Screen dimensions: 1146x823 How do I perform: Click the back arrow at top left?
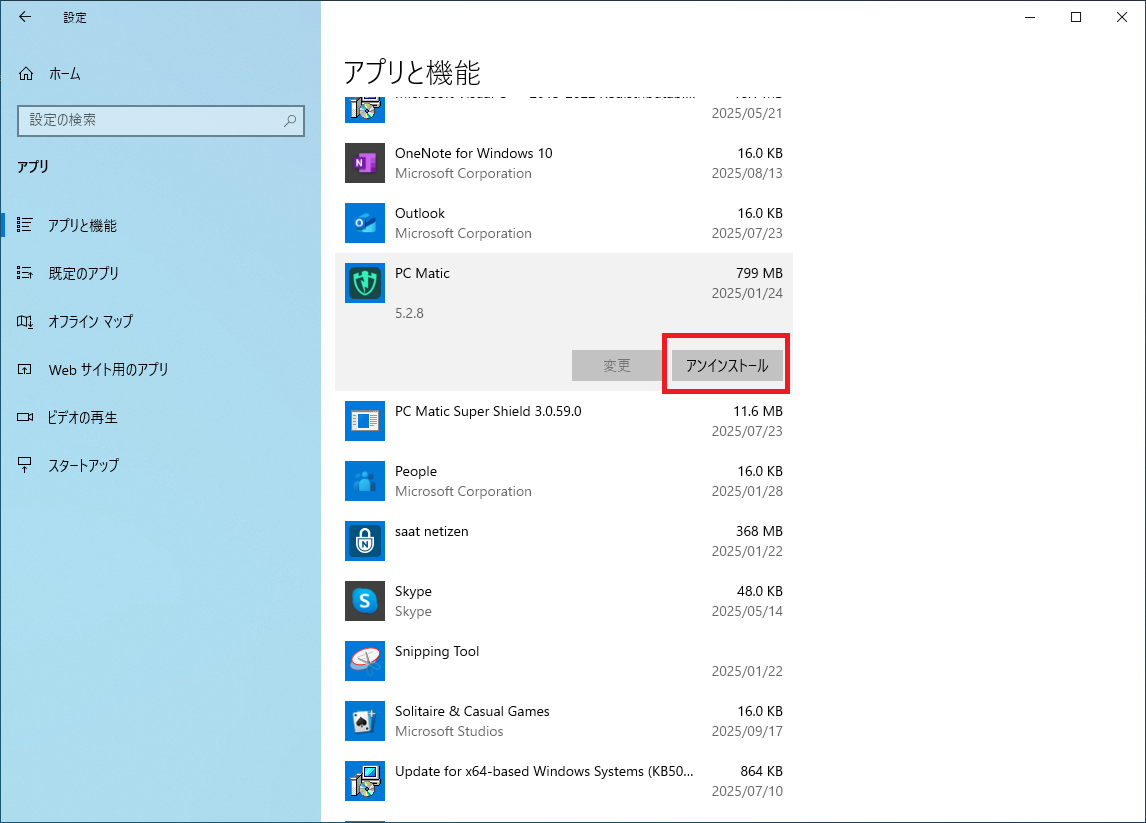(24, 17)
